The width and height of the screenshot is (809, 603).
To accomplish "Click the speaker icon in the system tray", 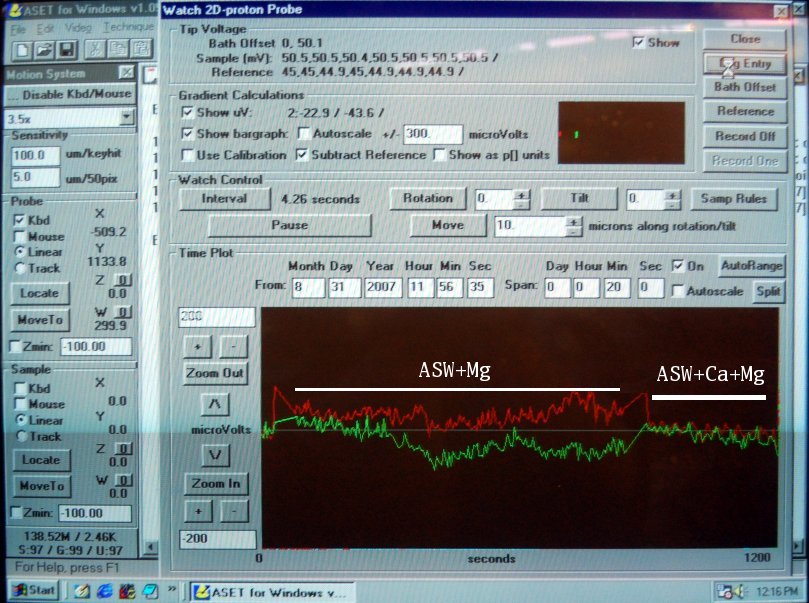I will [x=738, y=591].
